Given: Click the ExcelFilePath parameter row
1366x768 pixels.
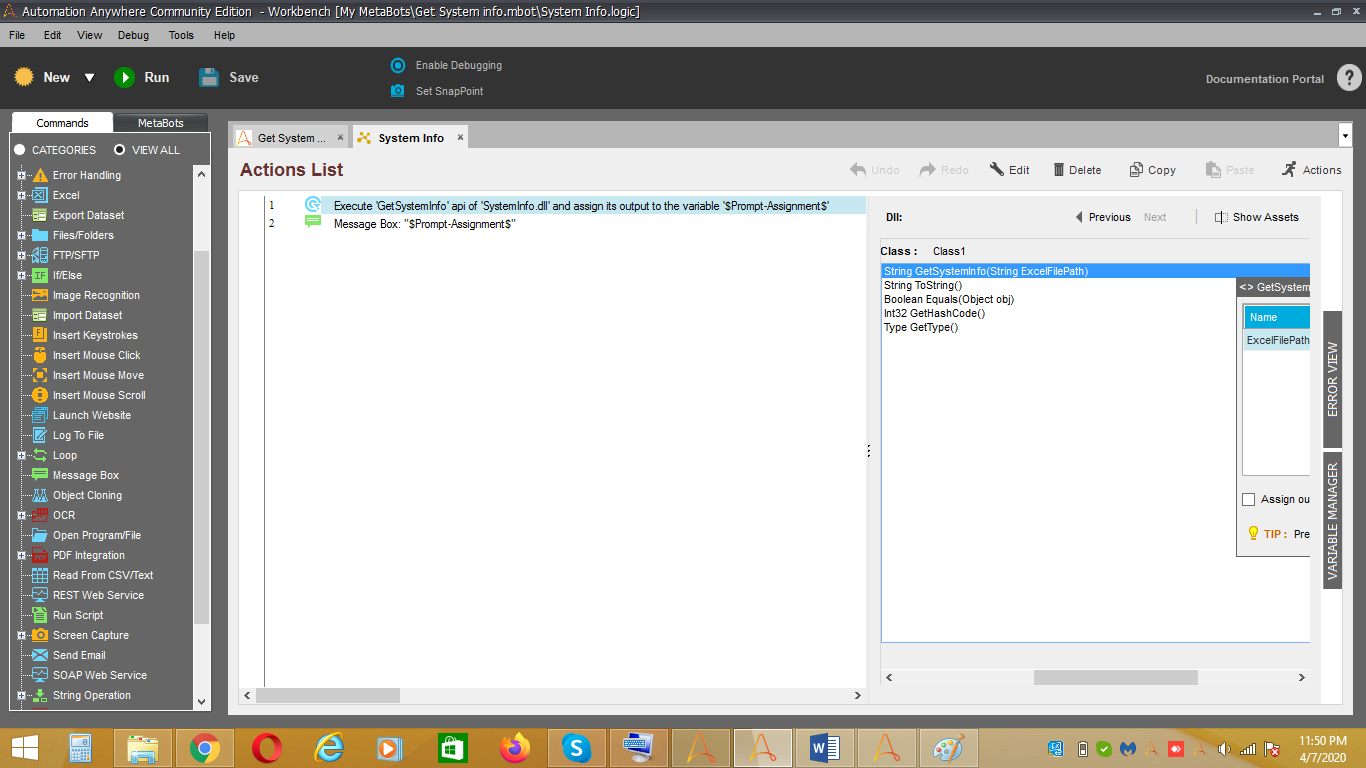Looking at the screenshot, I should (x=1277, y=340).
